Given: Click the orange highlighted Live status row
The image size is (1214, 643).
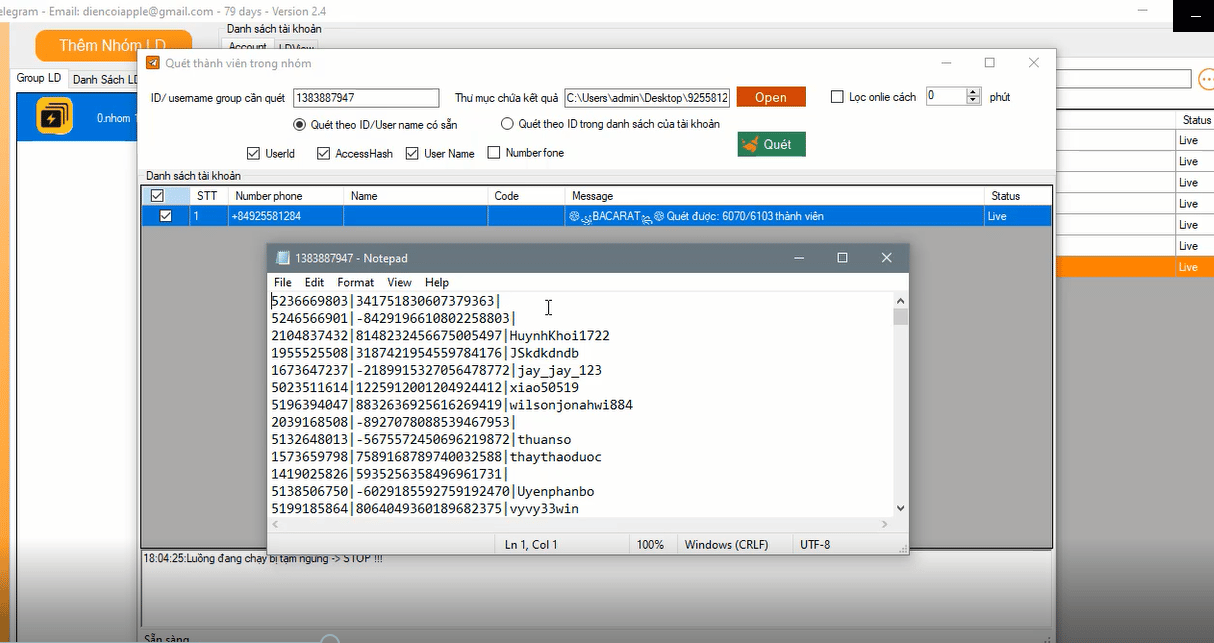Looking at the screenshot, I should (1134, 267).
